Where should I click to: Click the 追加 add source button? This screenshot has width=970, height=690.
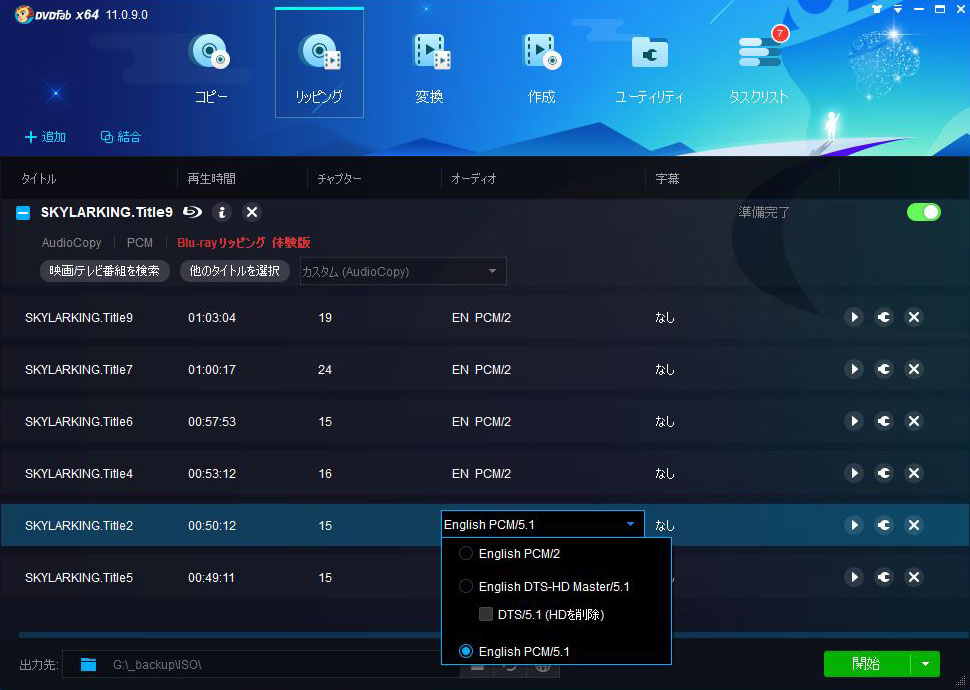pyautogui.click(x=45, y=137)
